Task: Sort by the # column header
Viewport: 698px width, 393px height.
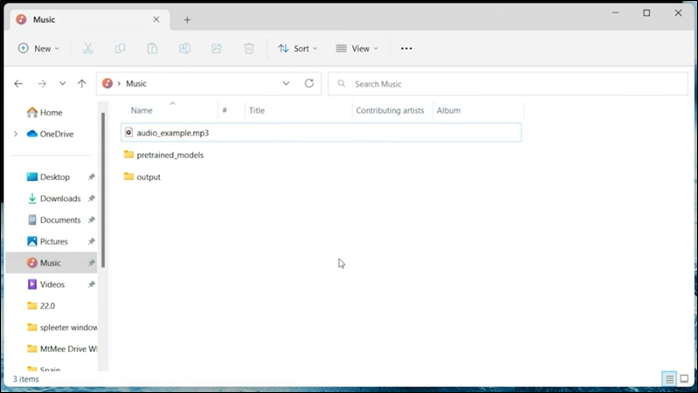Action: tap(225, 110)
